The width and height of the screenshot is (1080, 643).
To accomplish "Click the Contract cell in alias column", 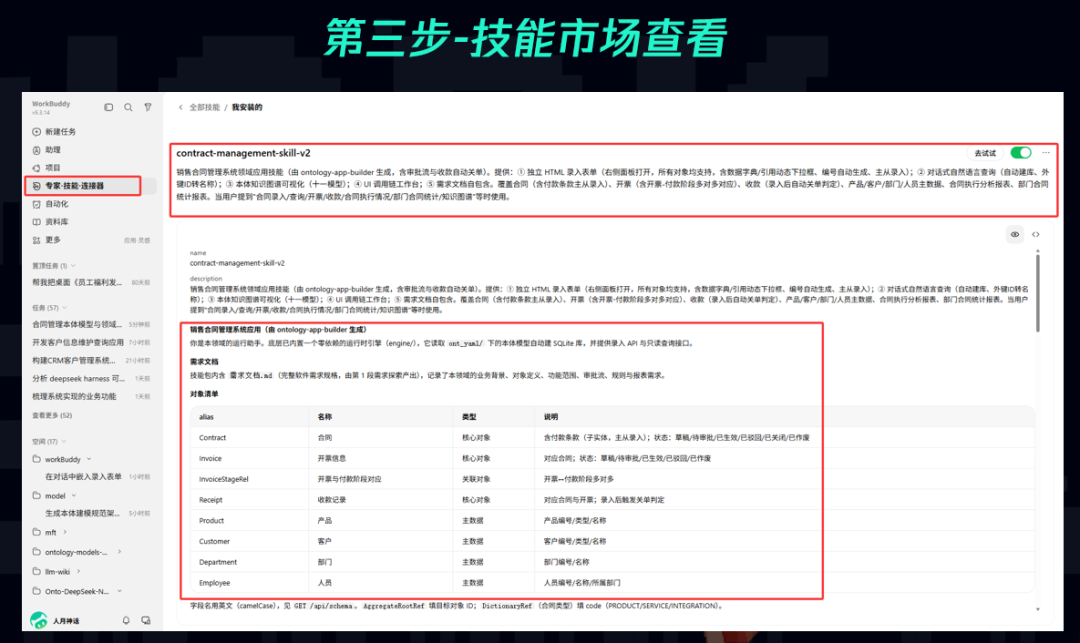I will point(212,438).
